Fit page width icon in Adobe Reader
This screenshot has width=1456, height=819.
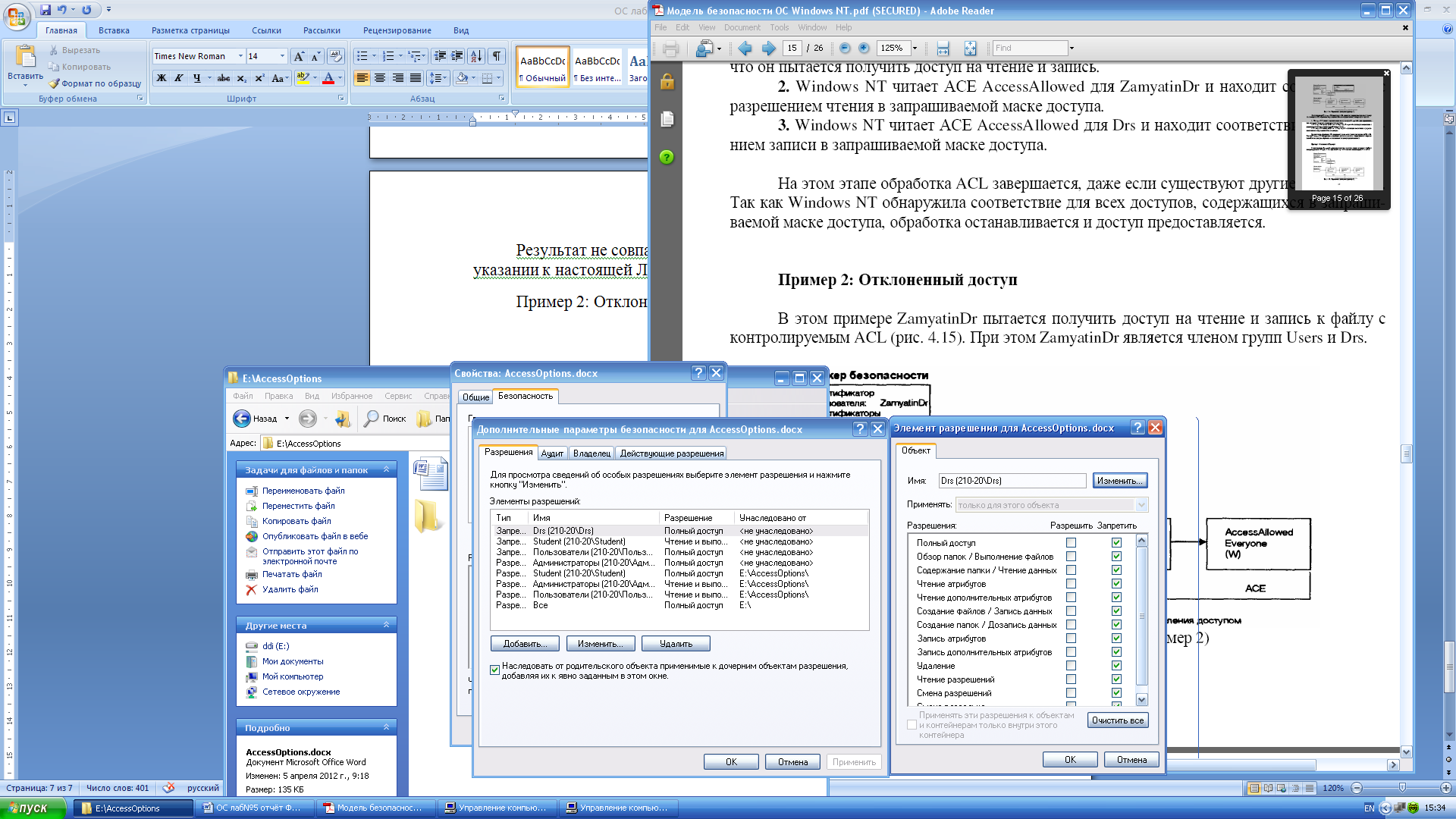coord(943,49)
